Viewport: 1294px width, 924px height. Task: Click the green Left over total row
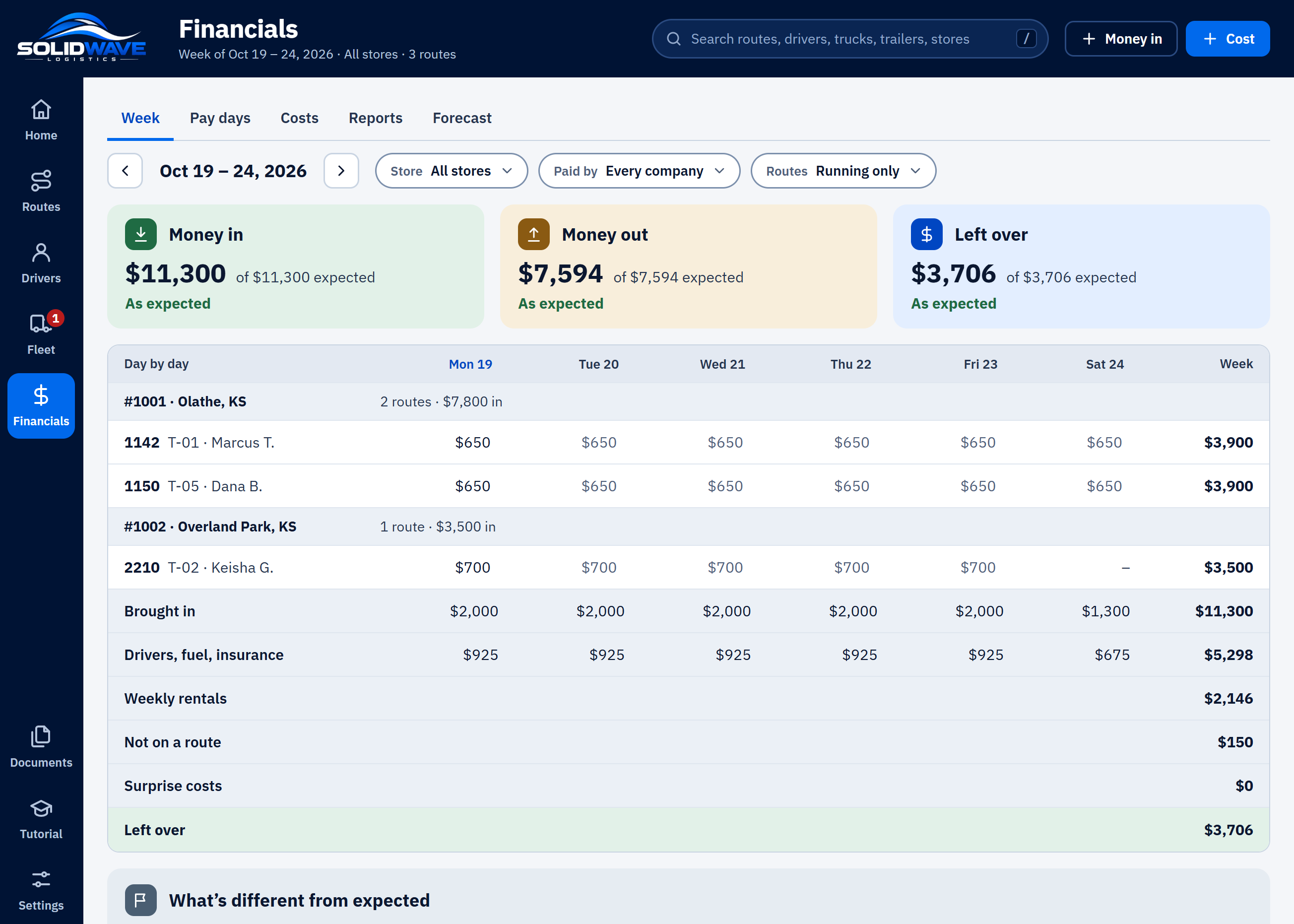point(688,830)
